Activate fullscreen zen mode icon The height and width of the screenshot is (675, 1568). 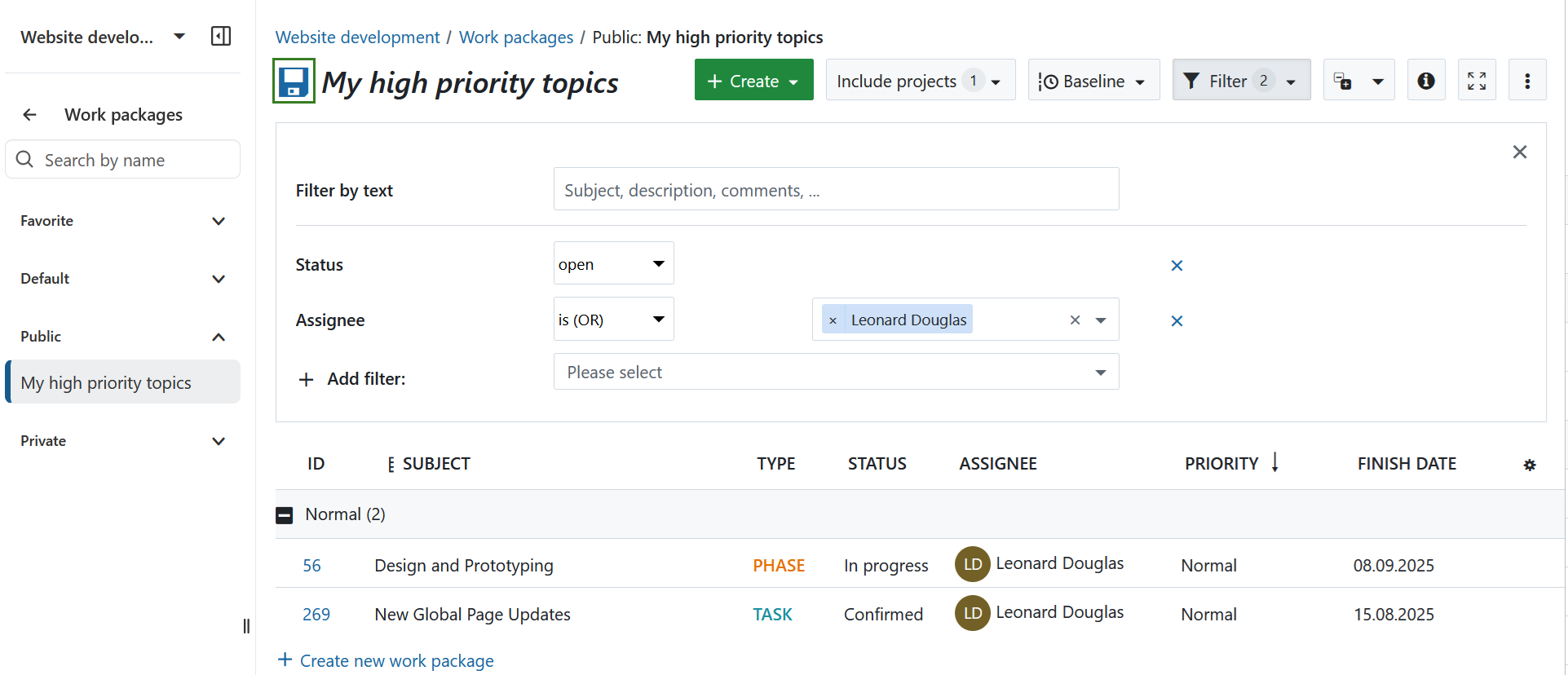(1476, 81)
